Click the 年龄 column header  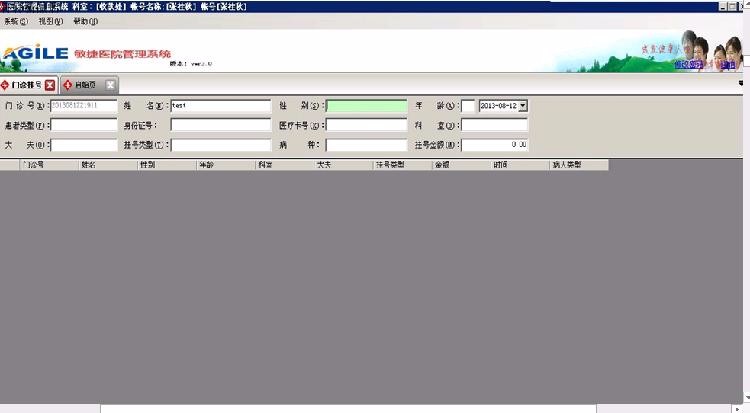pyautogui.click(x=226, y=165)
